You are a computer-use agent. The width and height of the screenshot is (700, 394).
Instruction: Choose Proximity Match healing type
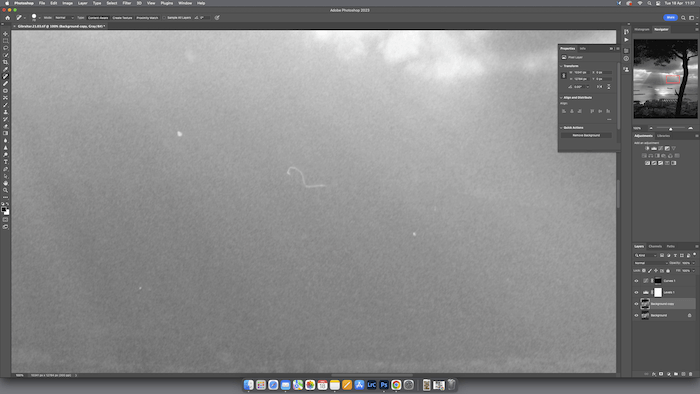tap(147, 18)
